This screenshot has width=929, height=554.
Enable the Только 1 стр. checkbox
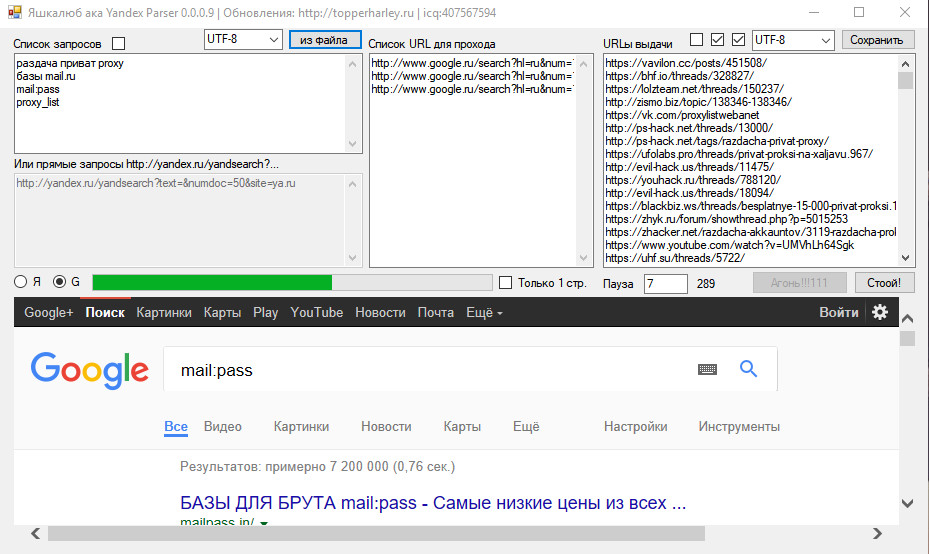pos(505,283)
